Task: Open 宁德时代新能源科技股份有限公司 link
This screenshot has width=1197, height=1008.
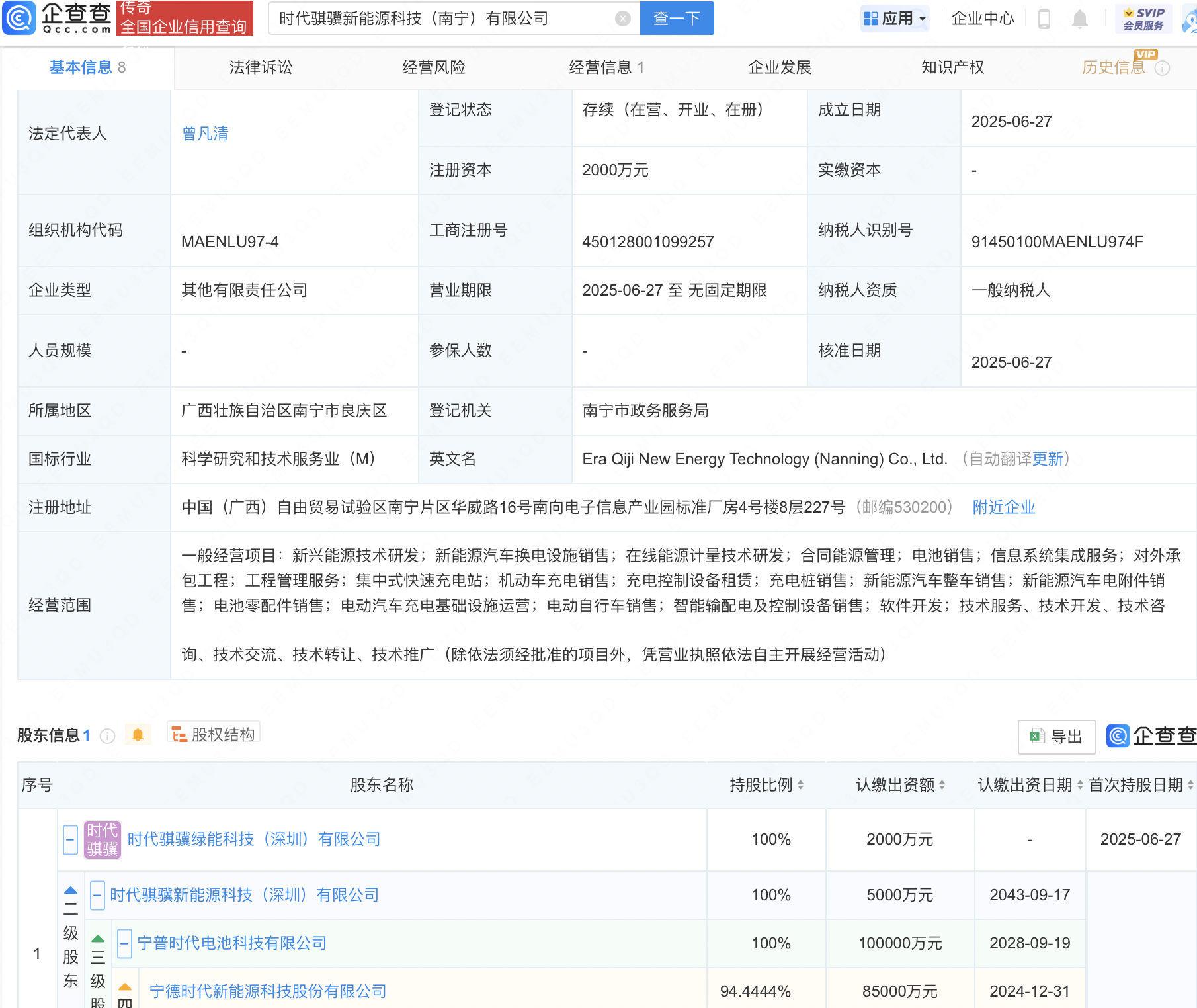Action: point(268,991)
